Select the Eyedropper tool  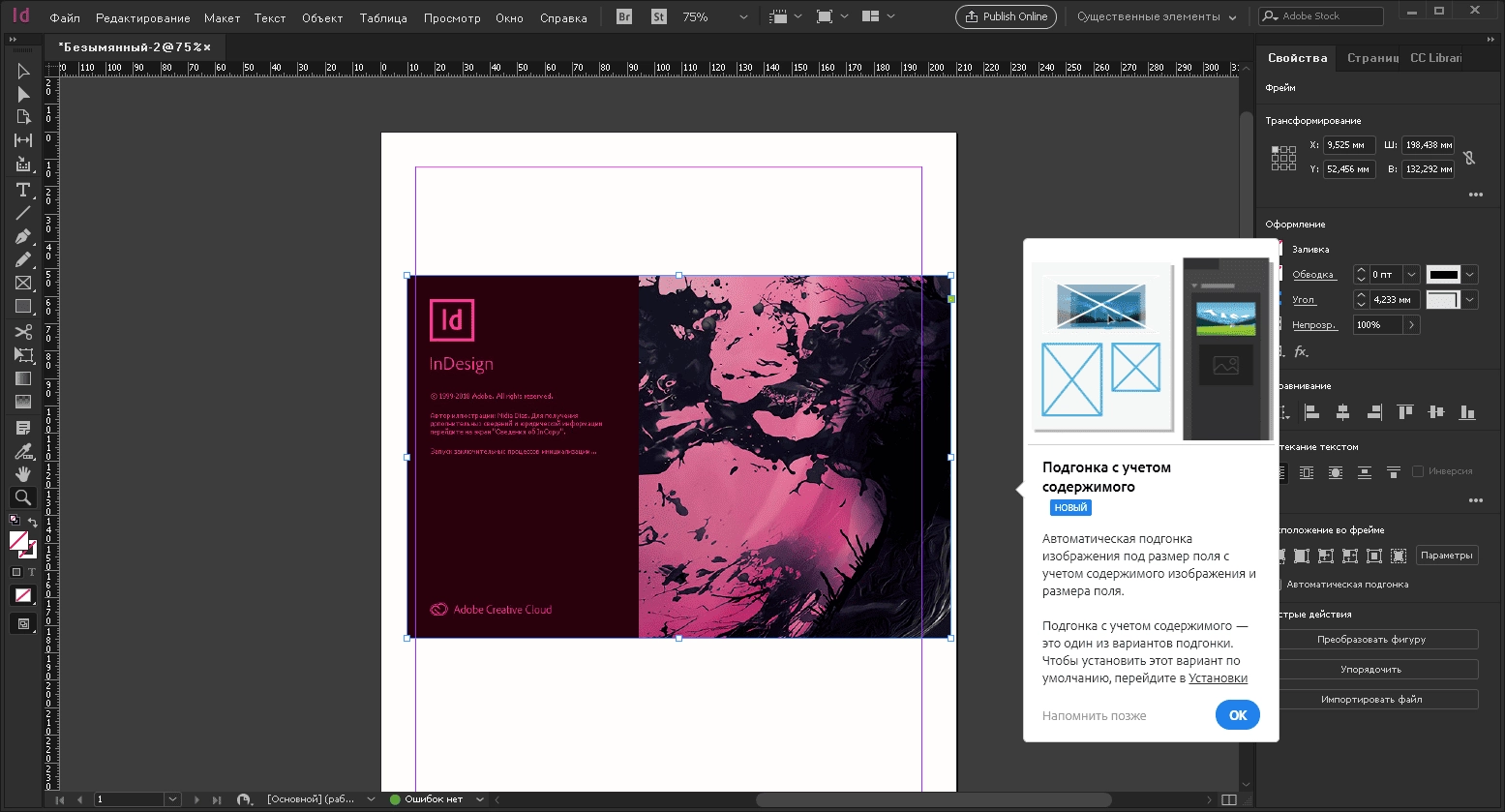click(x=23, y=451)
